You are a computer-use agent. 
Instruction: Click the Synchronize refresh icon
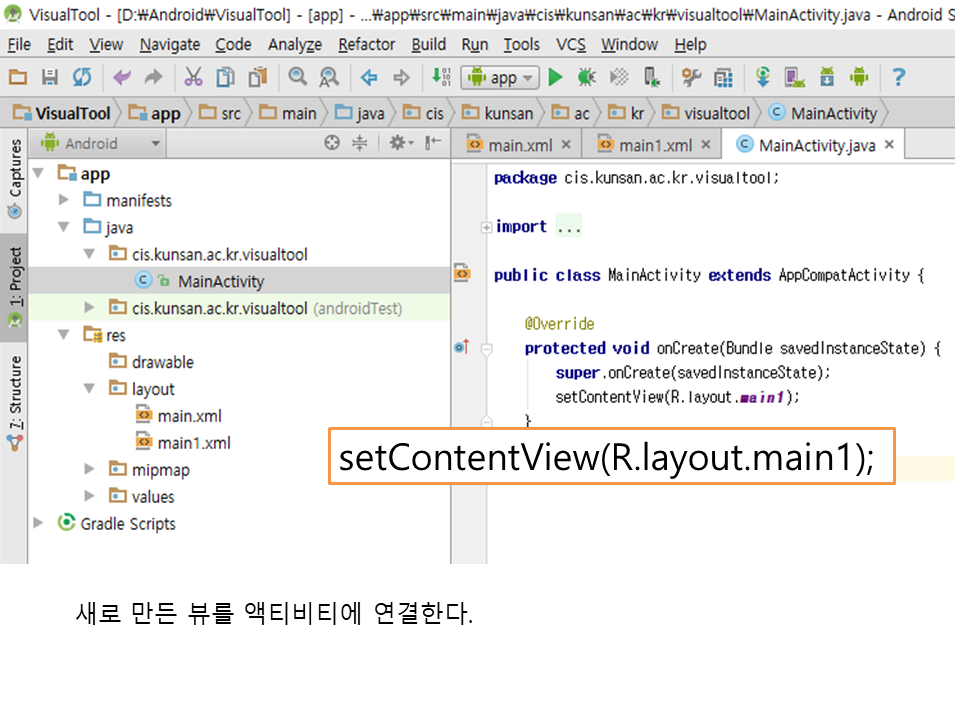coord(82,77)
